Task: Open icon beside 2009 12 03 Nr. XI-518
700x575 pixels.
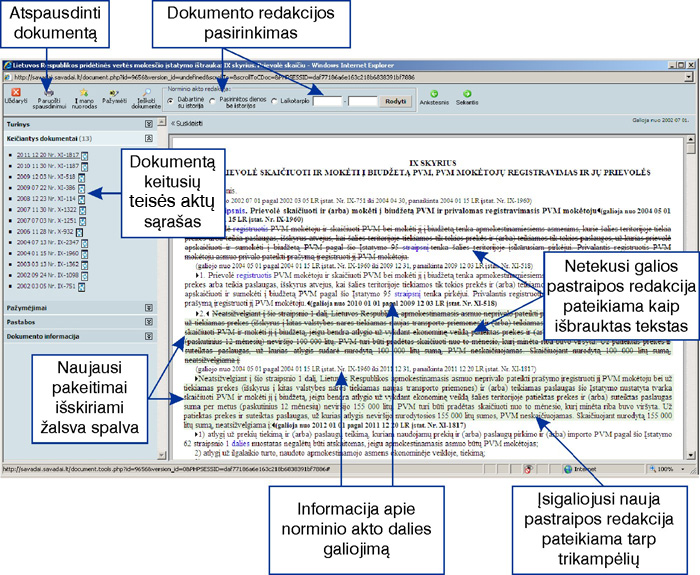Action: click(81, 177)
